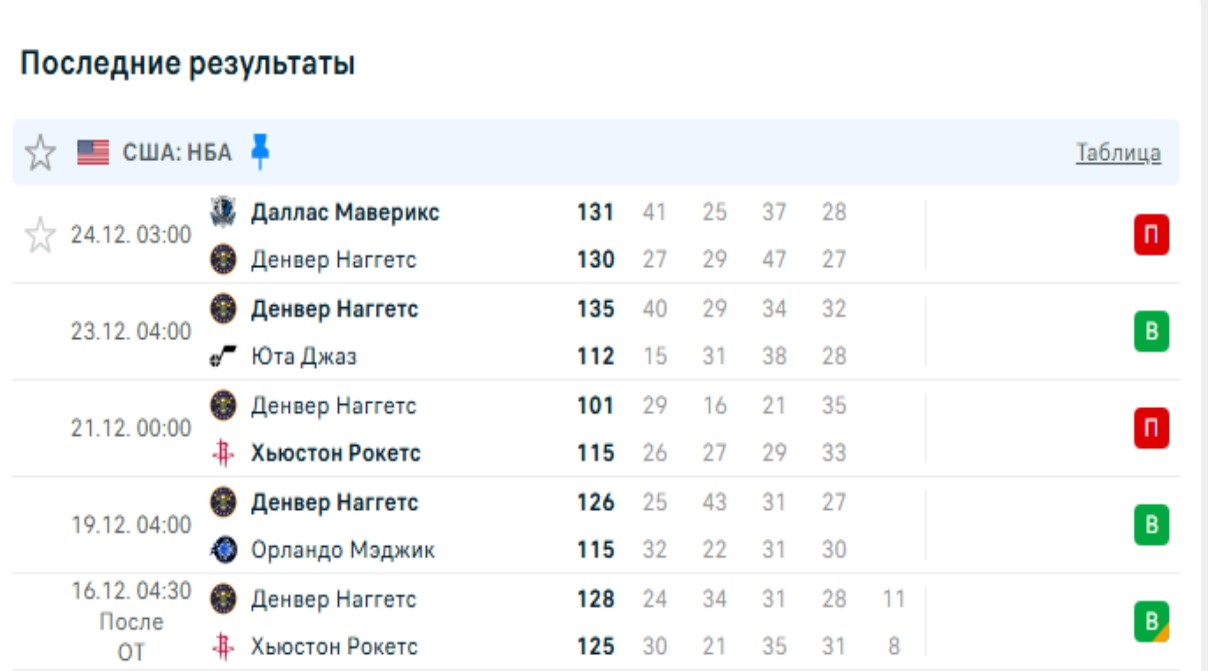Open match details by the 135 final score
1208x671 pixels.
(x=595, y=309)
